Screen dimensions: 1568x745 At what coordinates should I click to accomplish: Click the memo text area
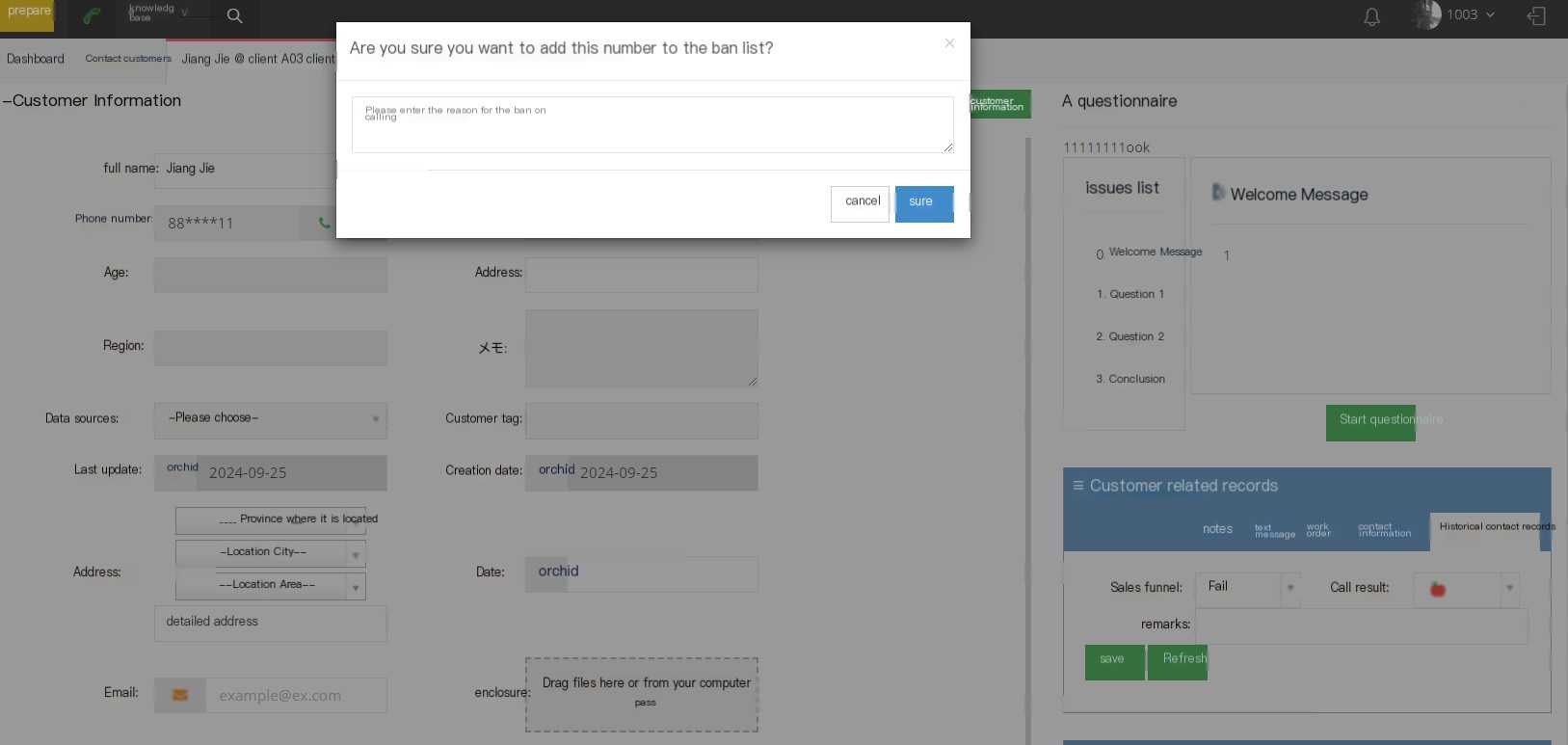coord(642,348)
